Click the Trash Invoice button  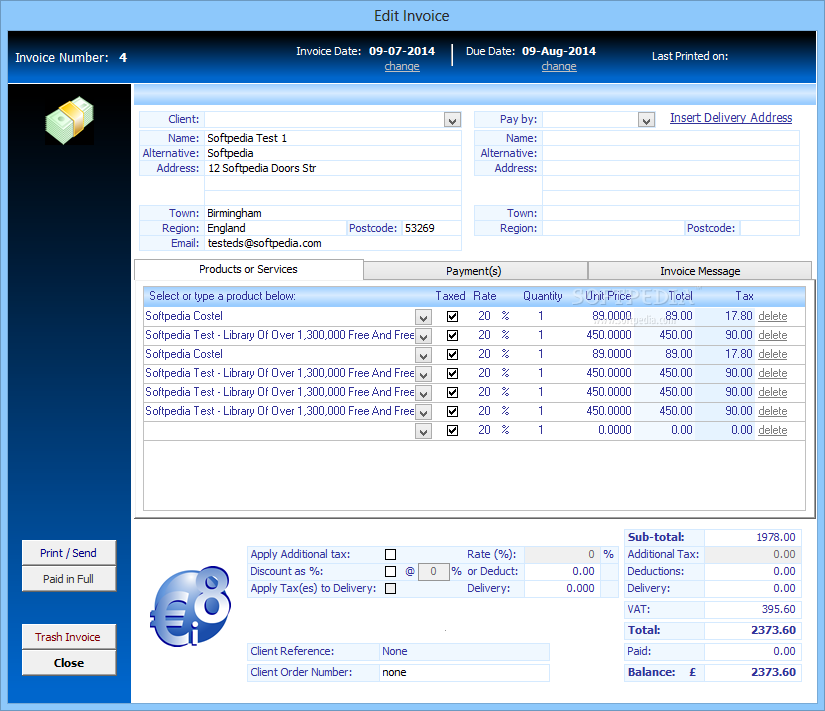coord(69,637)
